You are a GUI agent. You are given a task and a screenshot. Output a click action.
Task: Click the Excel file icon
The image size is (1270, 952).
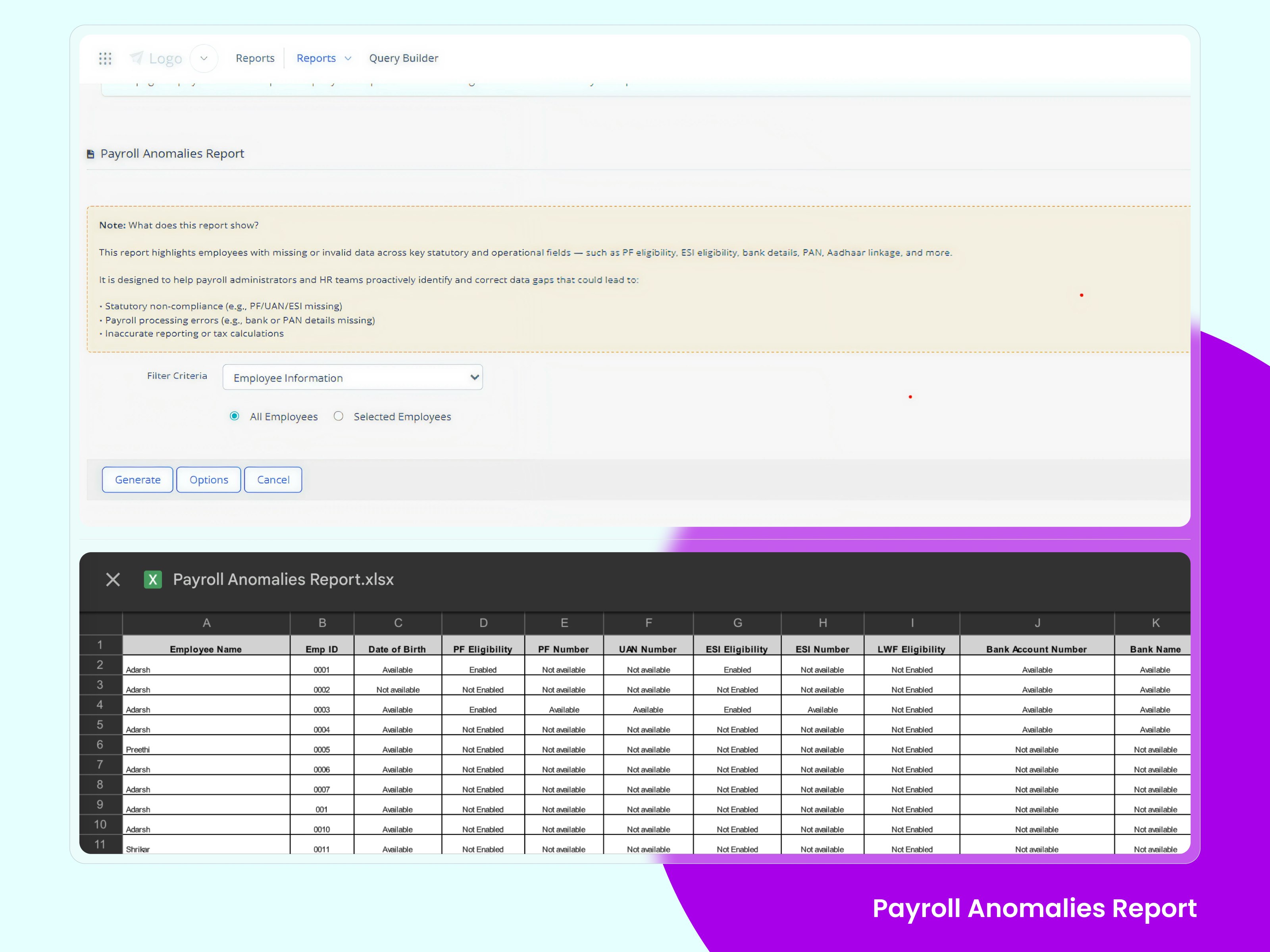[x=153, y=580]
